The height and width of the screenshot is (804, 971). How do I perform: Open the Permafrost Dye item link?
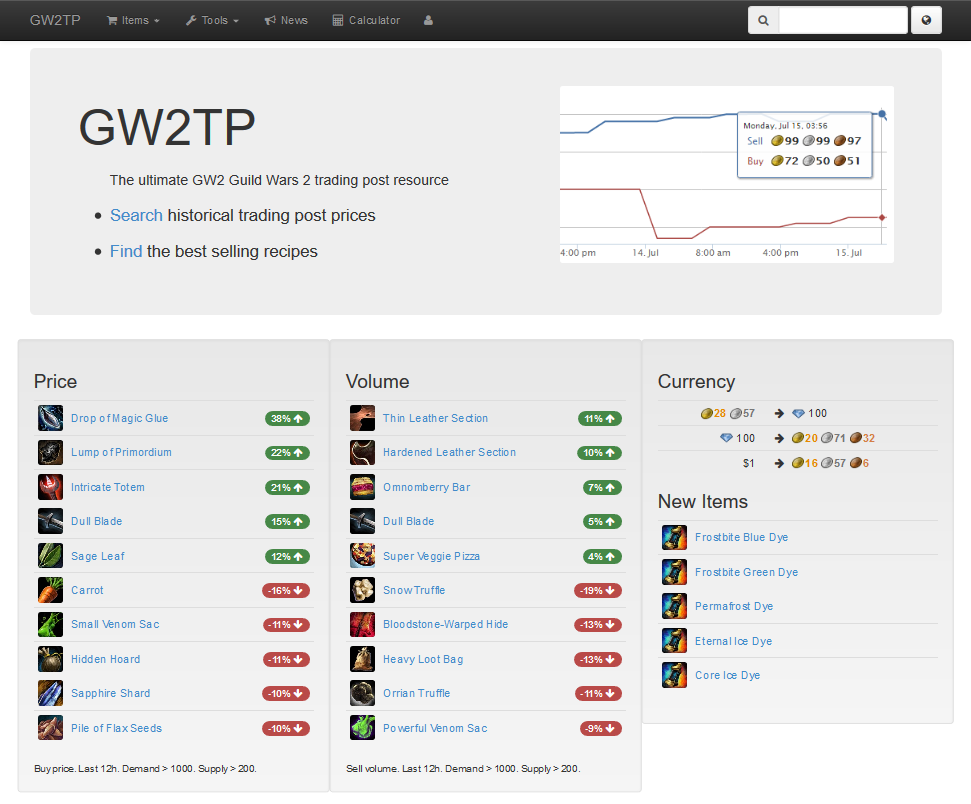click(x=734, y=607)
